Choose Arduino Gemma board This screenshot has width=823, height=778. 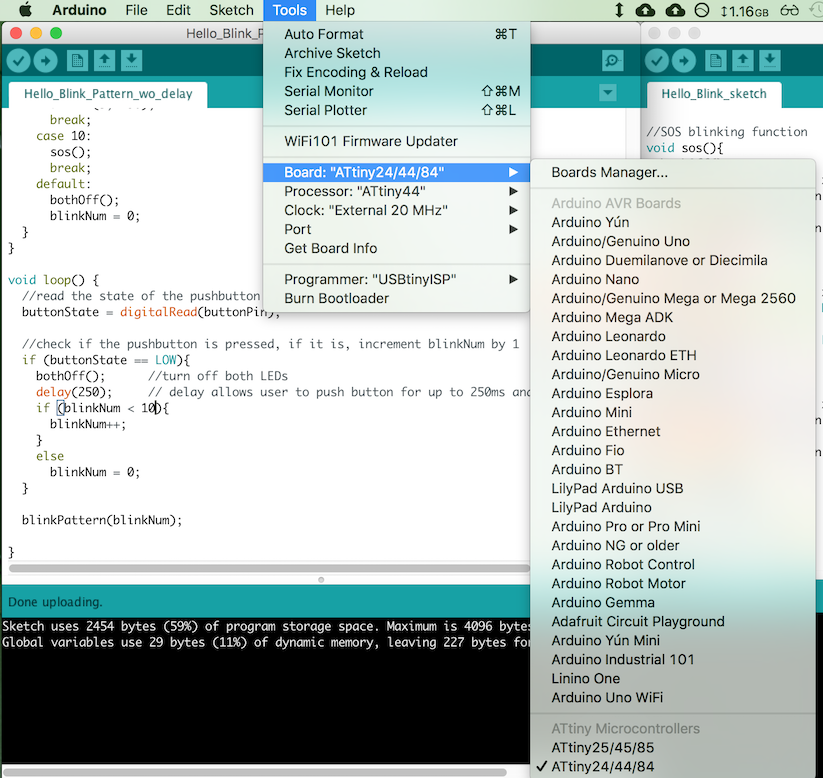tap(673, 603)
